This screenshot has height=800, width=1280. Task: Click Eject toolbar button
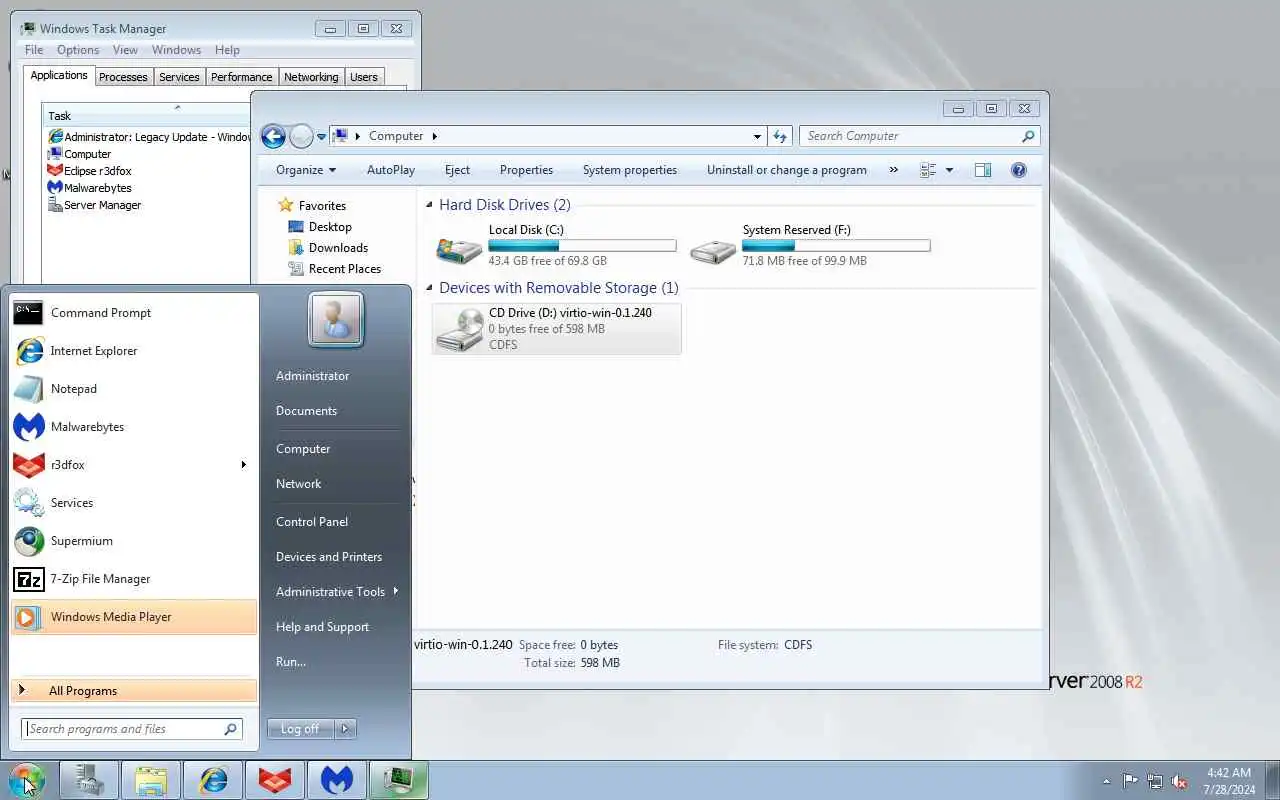(x=457, y=170)
